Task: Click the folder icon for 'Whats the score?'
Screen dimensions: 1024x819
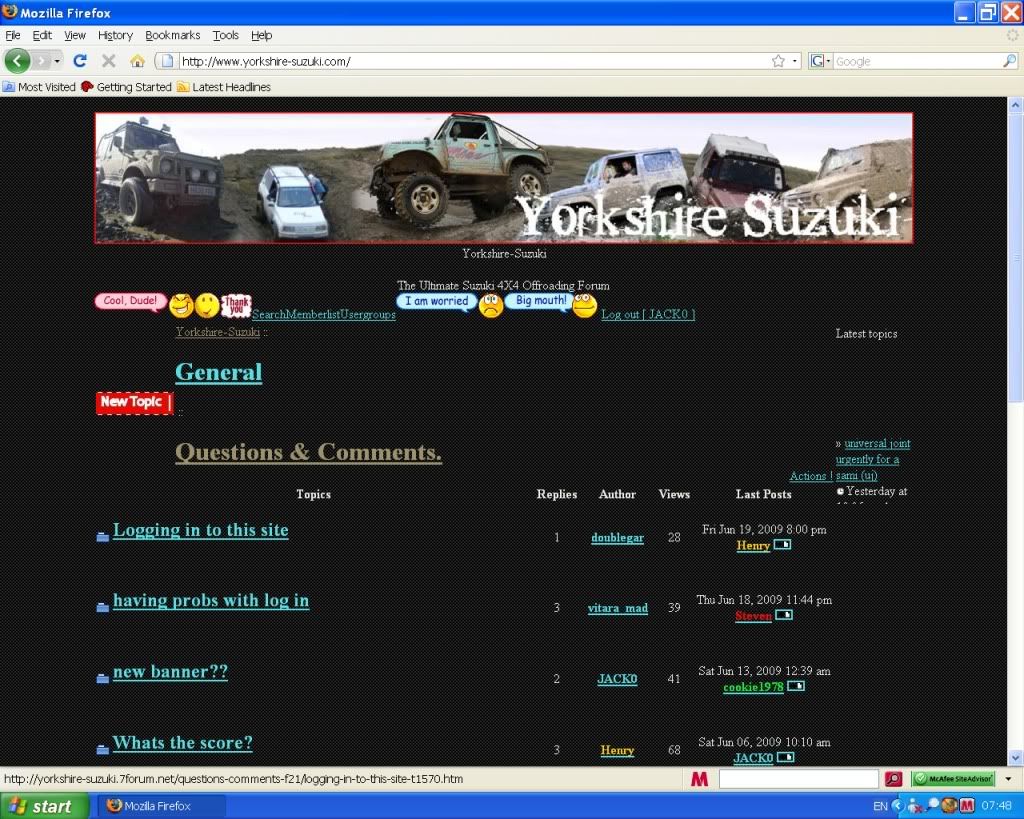Action: tap(103, 750)
